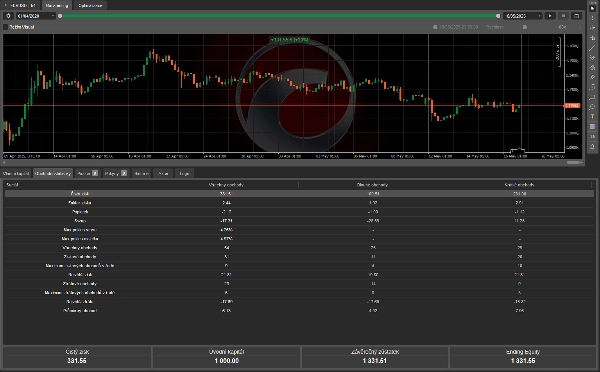Image resolution: width=600 pixels, height=372 pixels.
Task: Click the stacked horizontal lines icon in right toolbar
Action: tap(592, 87)
